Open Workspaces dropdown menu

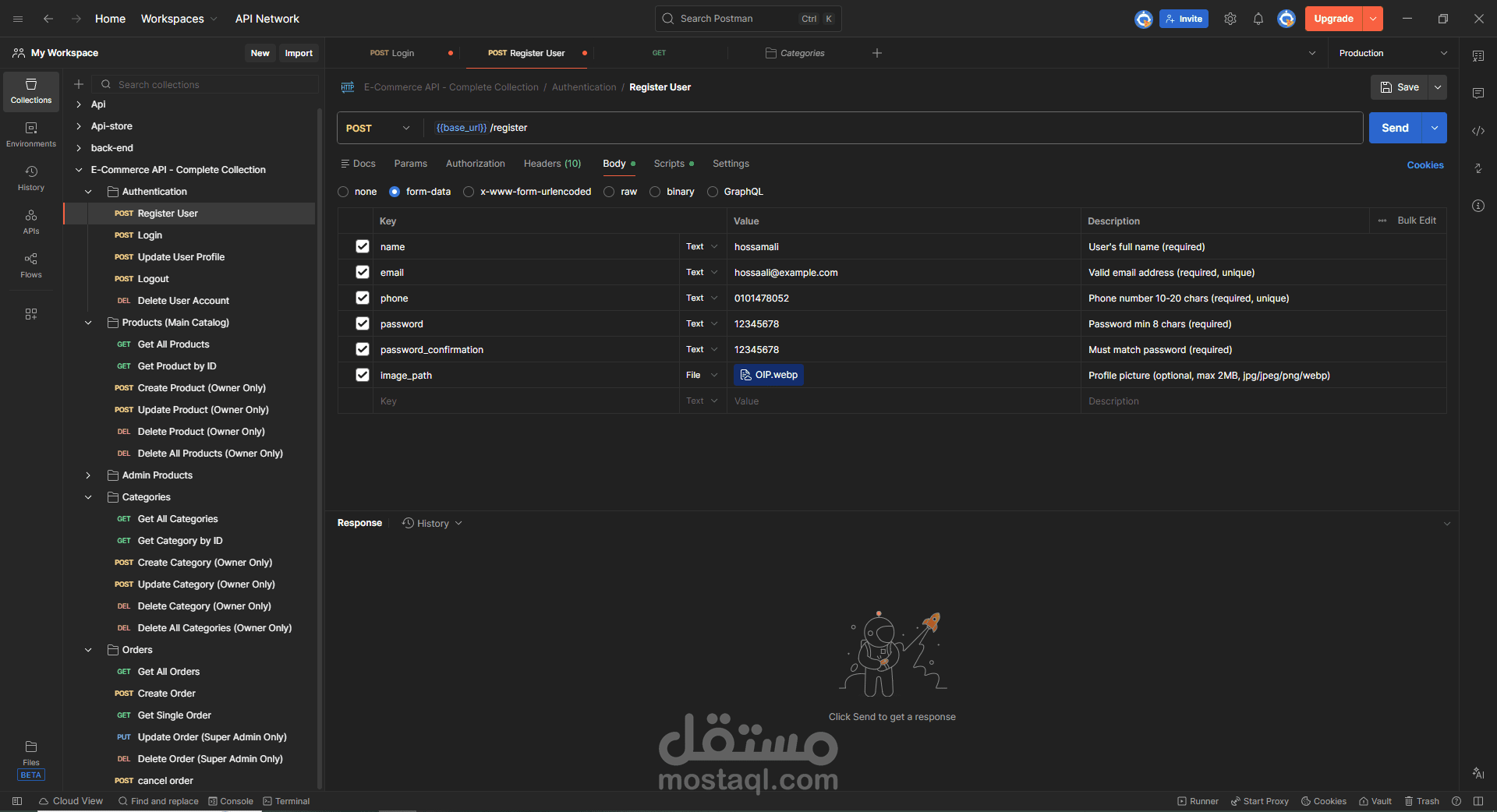point(179,19)
